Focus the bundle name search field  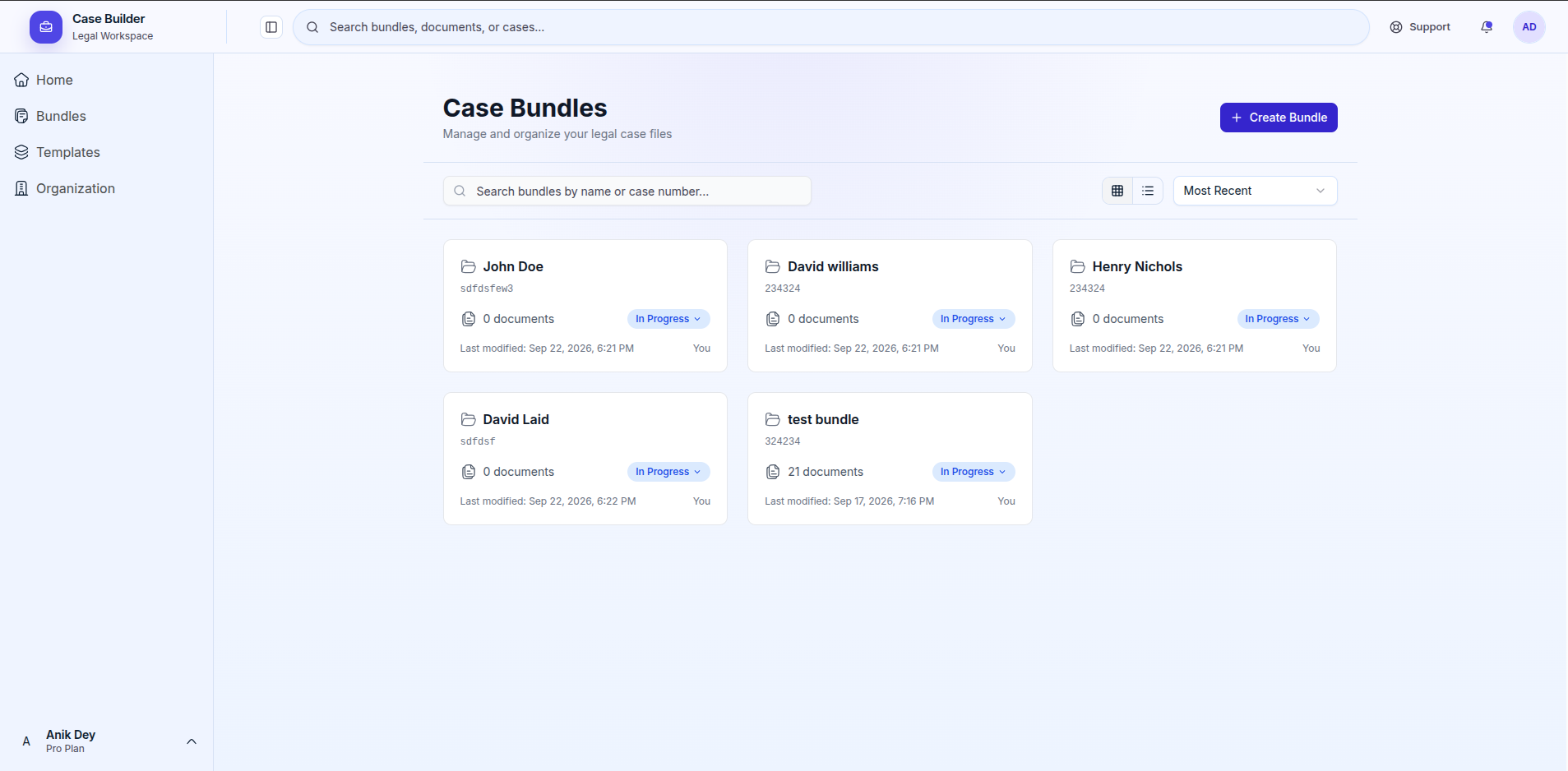pyautogui.click(x=627, y=191)
